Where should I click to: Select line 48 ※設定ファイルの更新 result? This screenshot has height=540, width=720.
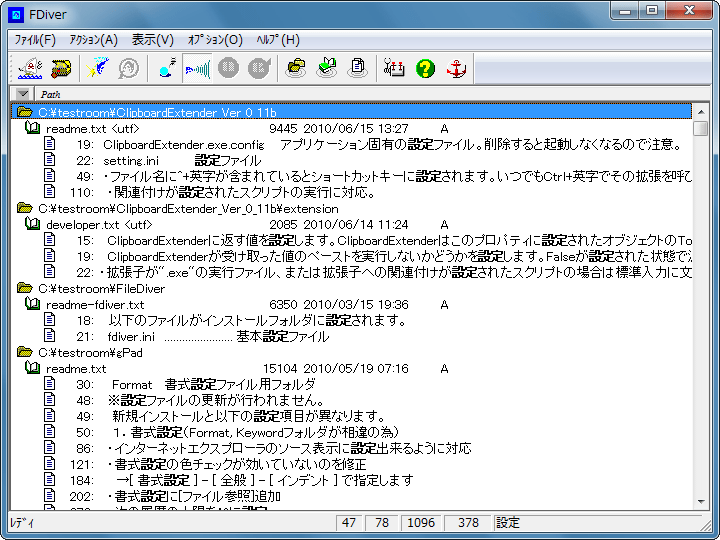click(x=351, y=400)
